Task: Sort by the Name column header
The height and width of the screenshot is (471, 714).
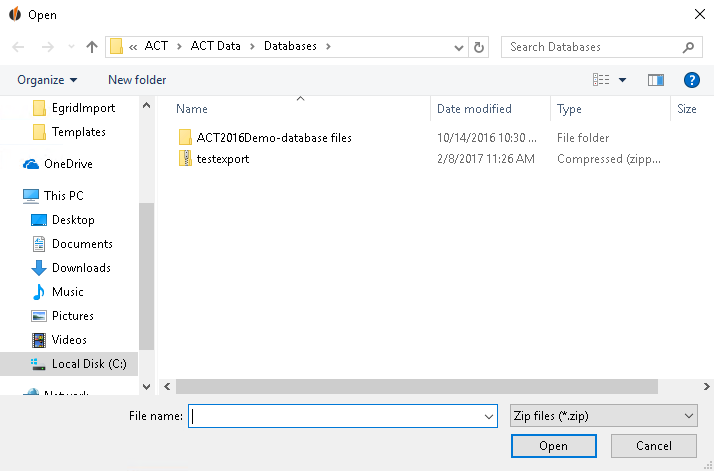Action: 192,109
